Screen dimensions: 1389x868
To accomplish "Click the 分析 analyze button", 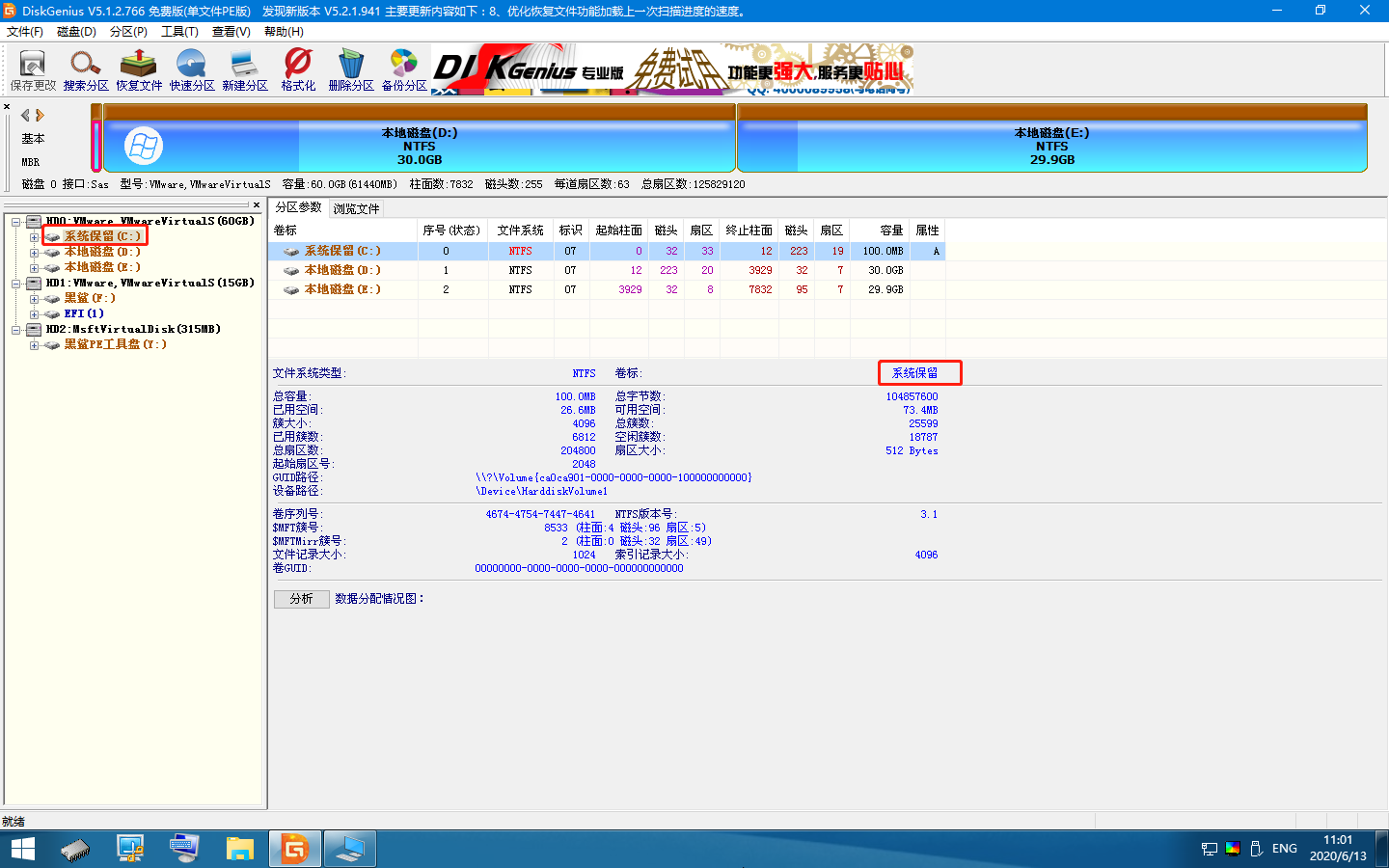I will pyautogui.click(x=301, y=599).
